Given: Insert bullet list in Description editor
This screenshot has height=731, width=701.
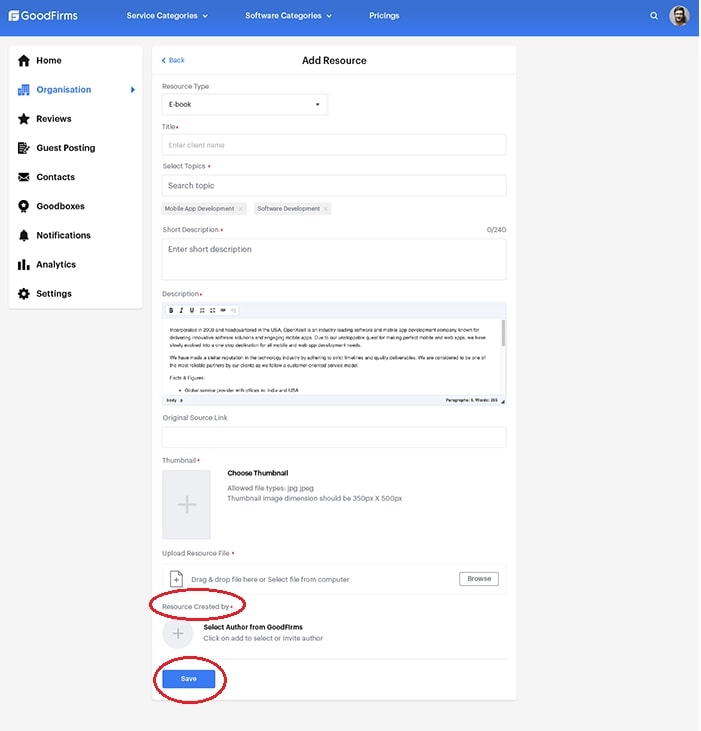Looking at the screenshot, I should 213,310.
